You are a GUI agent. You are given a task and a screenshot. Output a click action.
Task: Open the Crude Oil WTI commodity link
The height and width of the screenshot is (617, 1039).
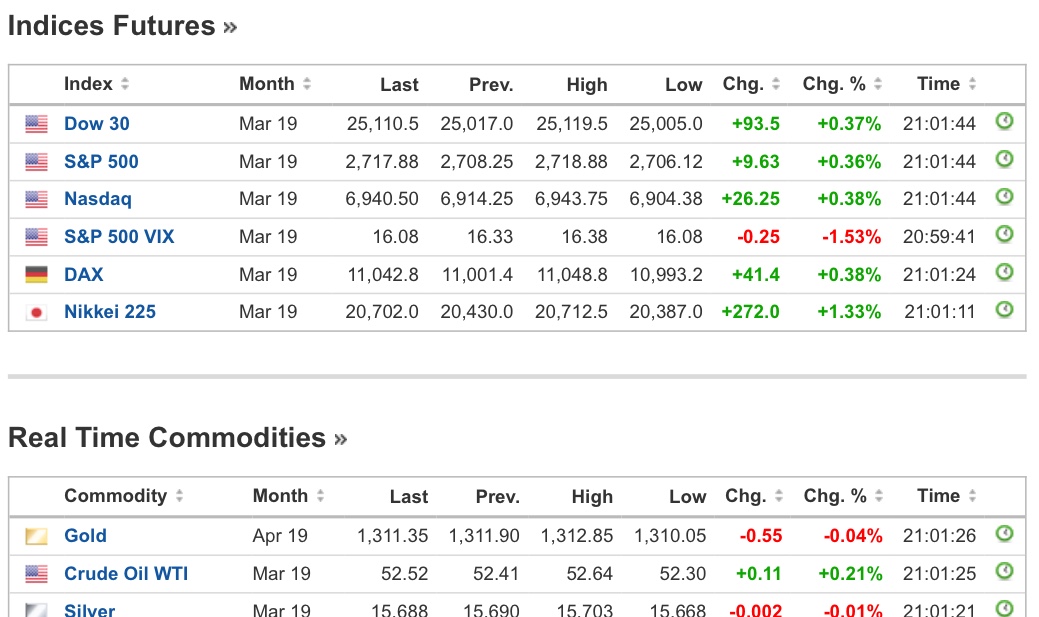pos(126,574)
